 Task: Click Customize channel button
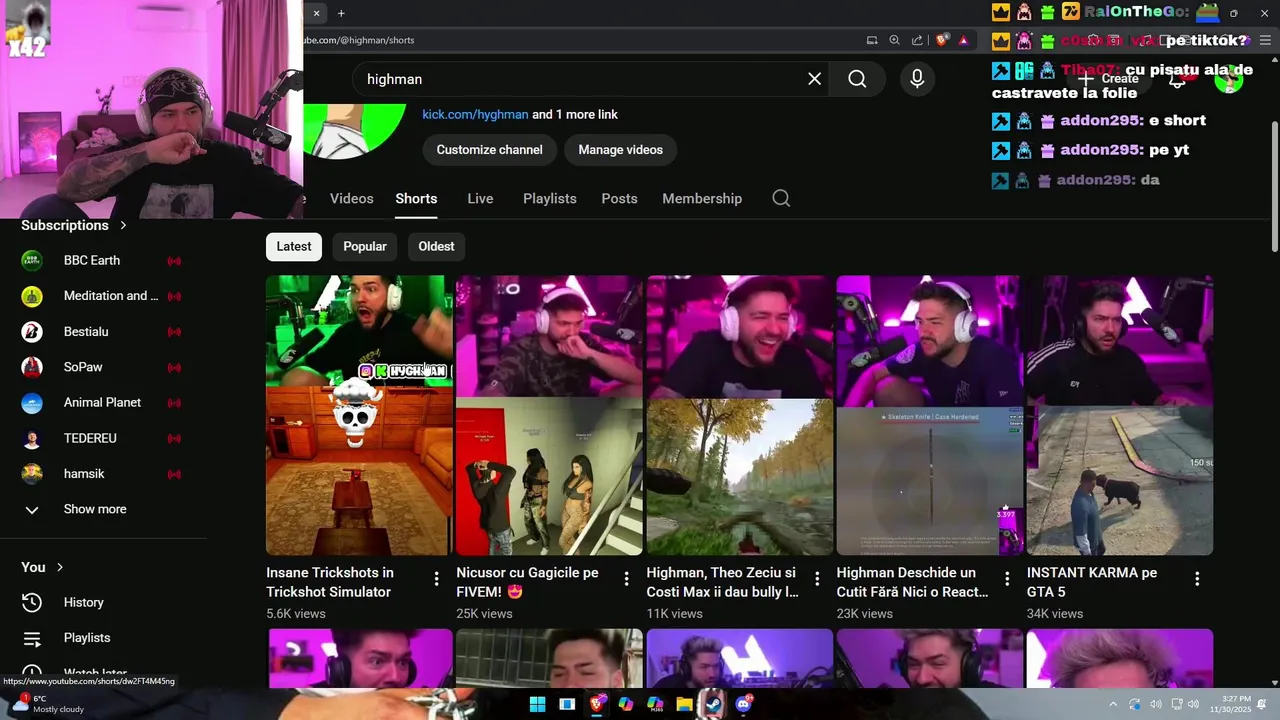click(489, 150)
